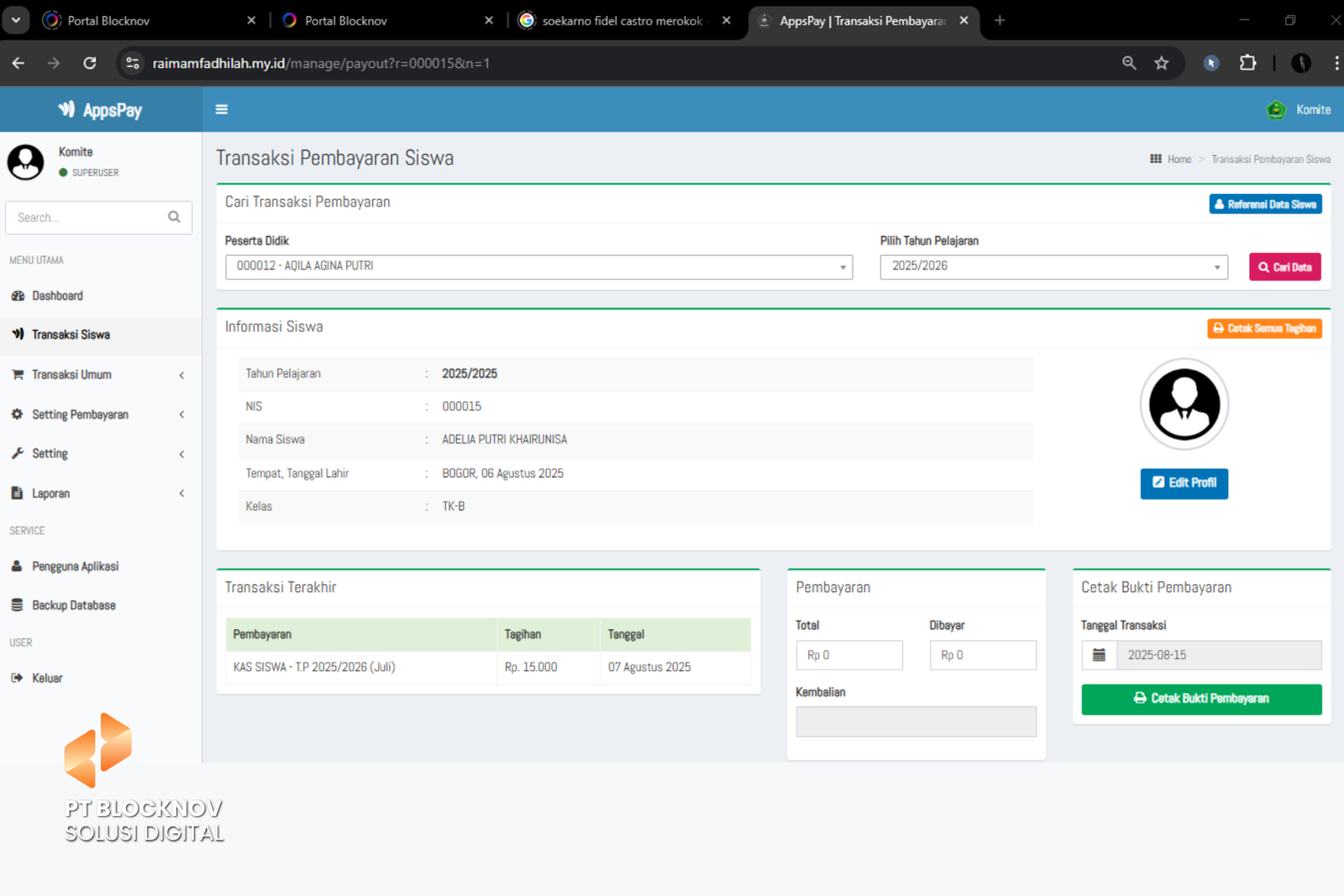The height and width of the screenshot is (896, 1344).
Task: Click the Dibayar amount input field
Action: pos(983,655)
